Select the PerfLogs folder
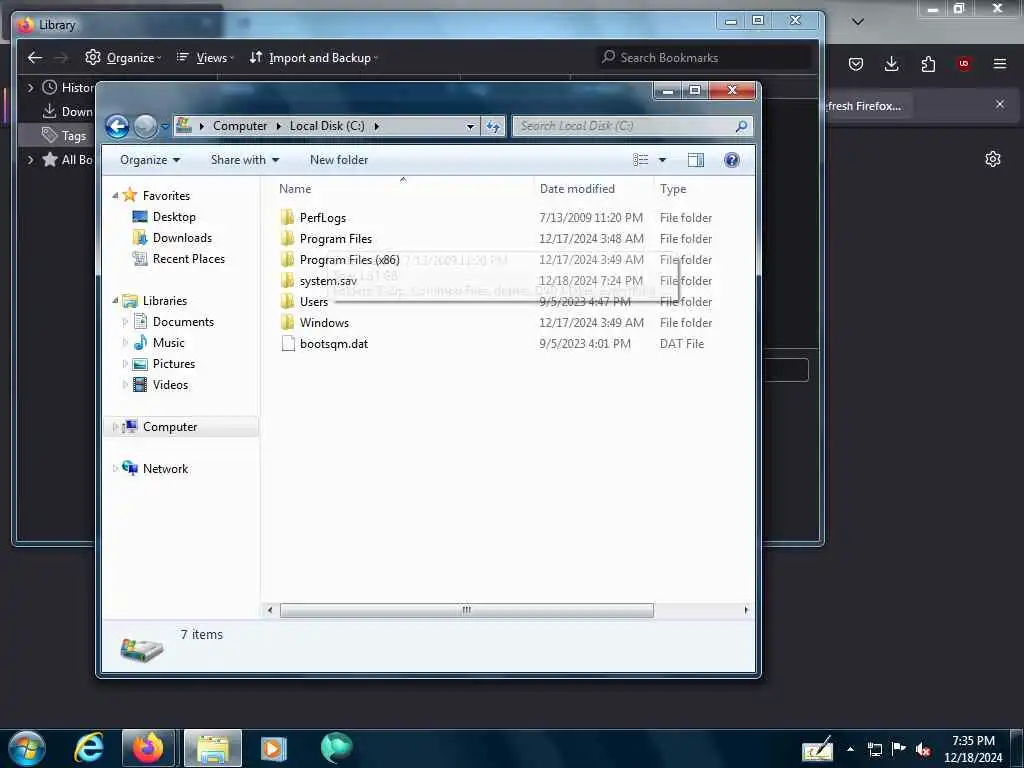The width and height of the screenshot is (1024, 768). (323, 218)
